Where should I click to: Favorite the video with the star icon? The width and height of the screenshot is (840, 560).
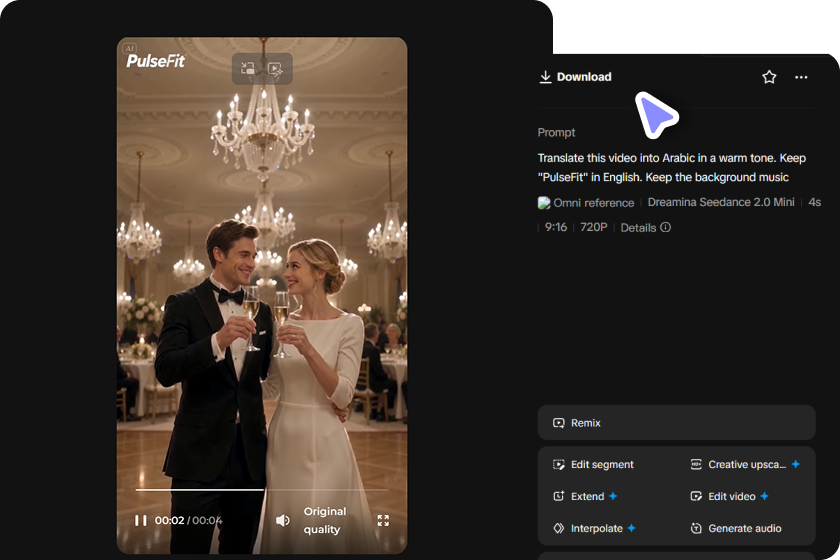point(769,77)
